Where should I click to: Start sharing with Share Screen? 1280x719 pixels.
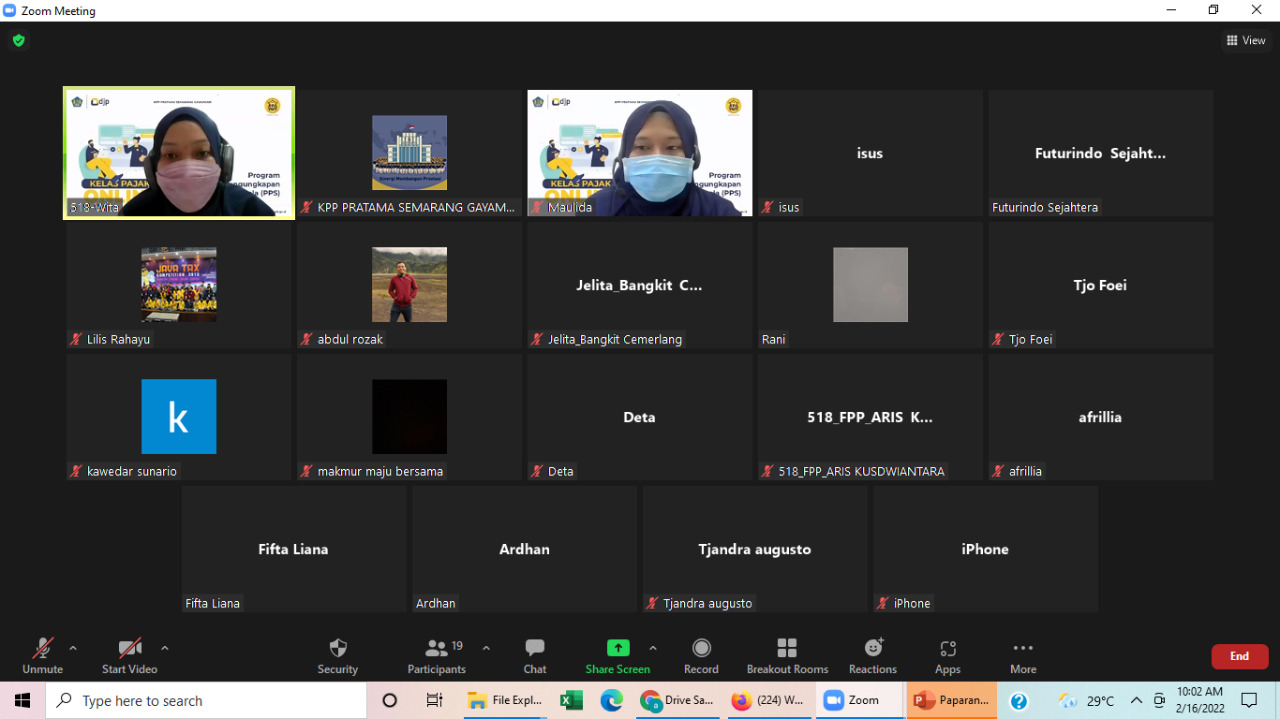tap(618, 655)
